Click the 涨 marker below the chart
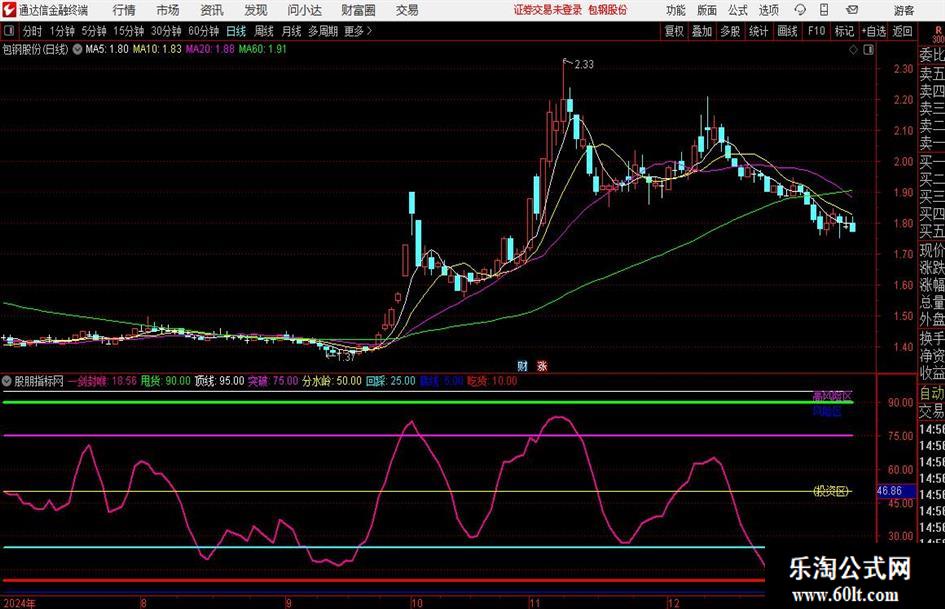The height and width of the screenshot is (609, 945). (x=542, y=366)
